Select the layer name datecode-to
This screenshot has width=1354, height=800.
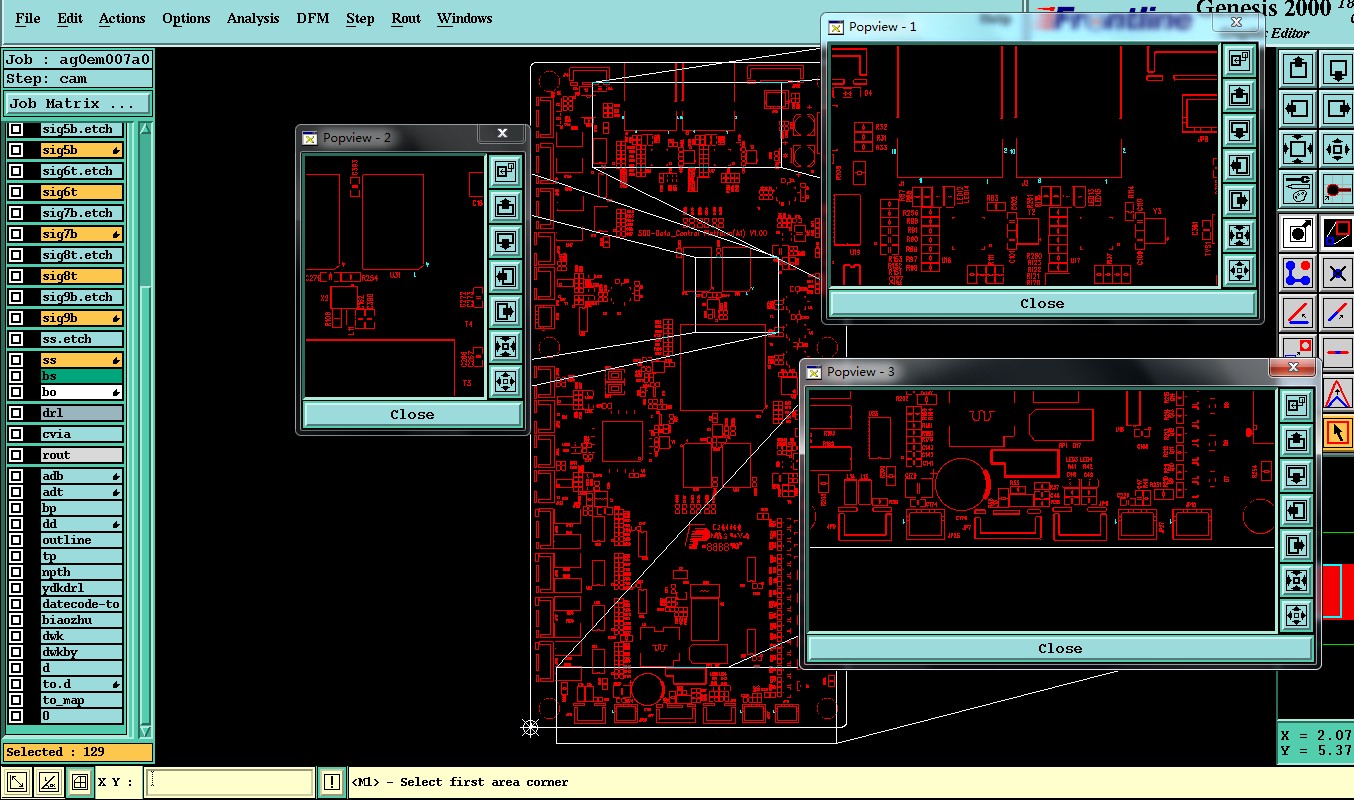(x=81, y=604)
